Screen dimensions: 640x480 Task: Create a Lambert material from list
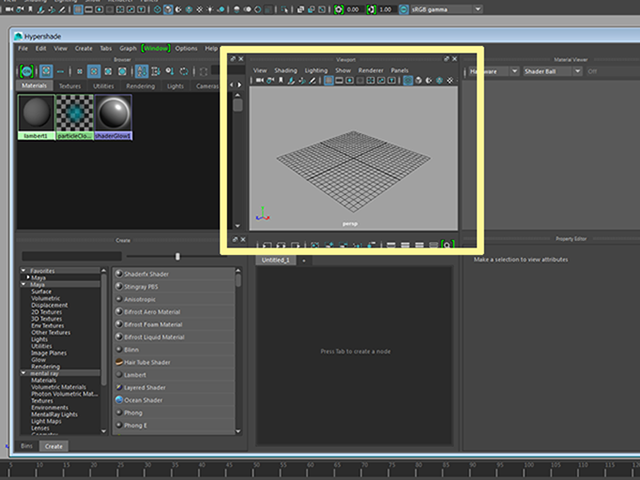174,375
